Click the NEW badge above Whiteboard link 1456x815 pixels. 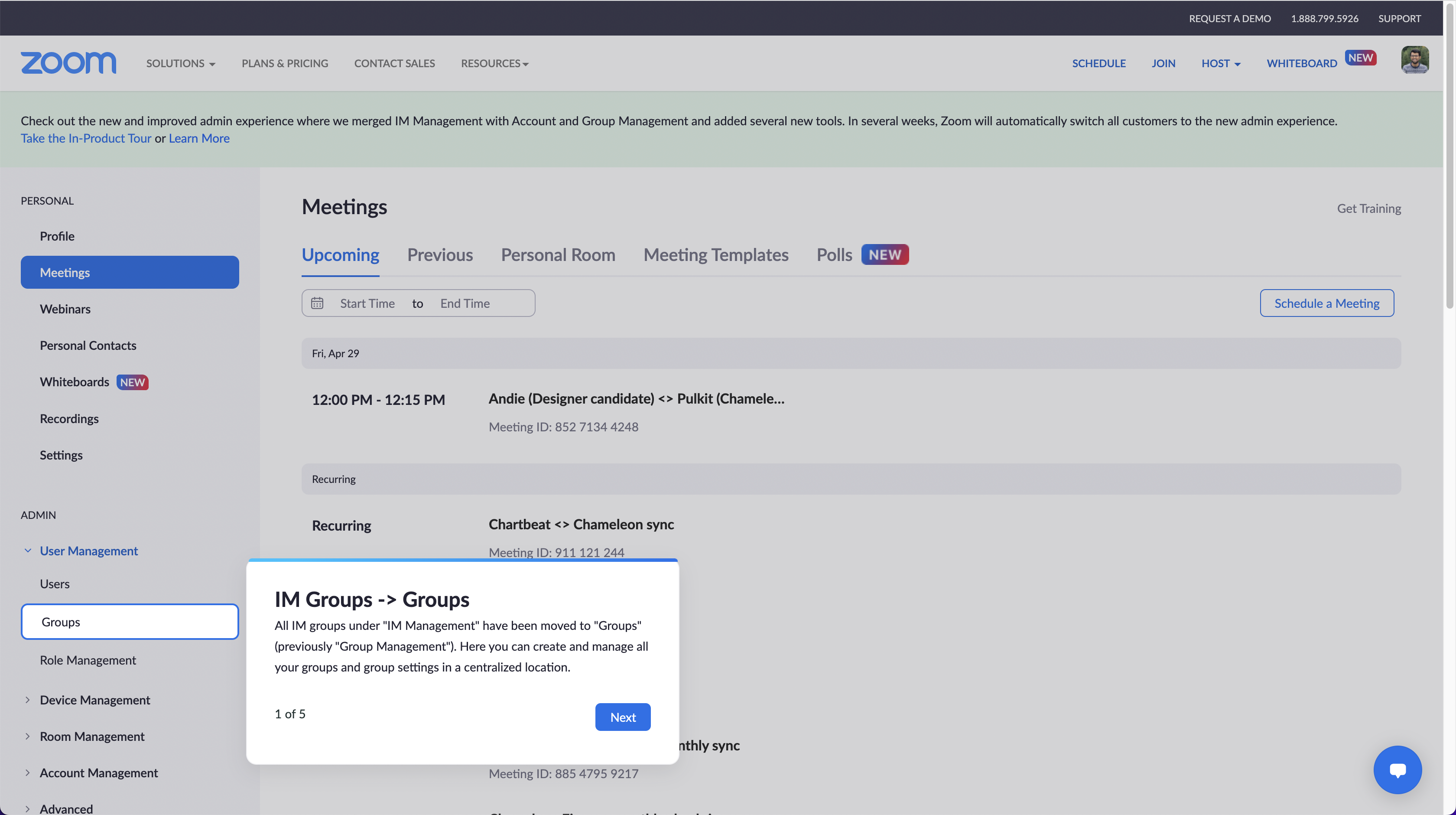1361,57
